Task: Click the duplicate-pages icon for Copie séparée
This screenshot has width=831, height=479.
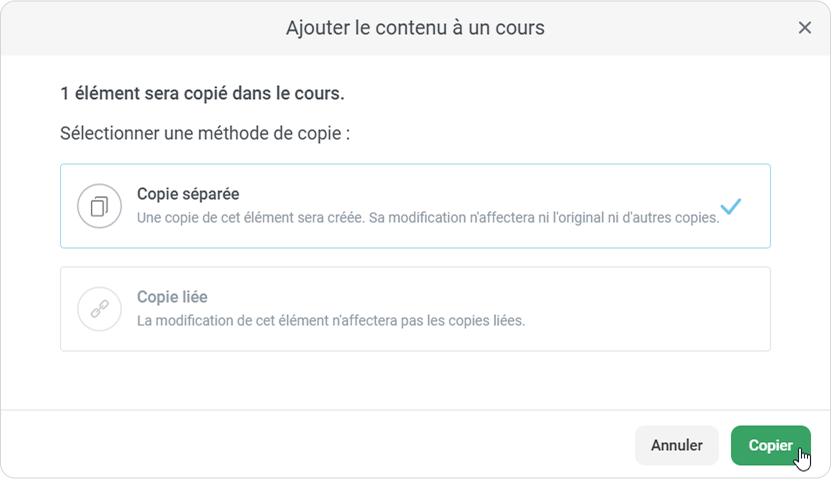Action: 99,206
